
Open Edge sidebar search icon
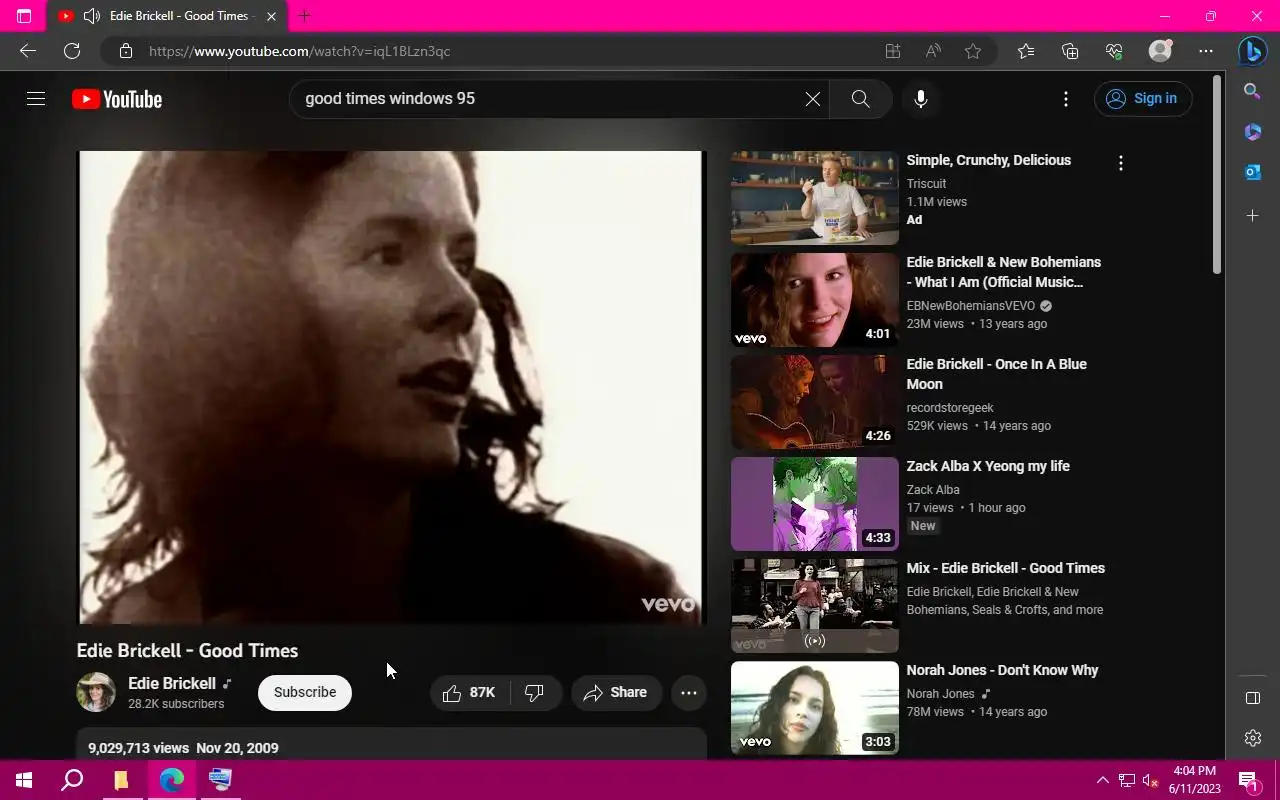click(1252, 91)
